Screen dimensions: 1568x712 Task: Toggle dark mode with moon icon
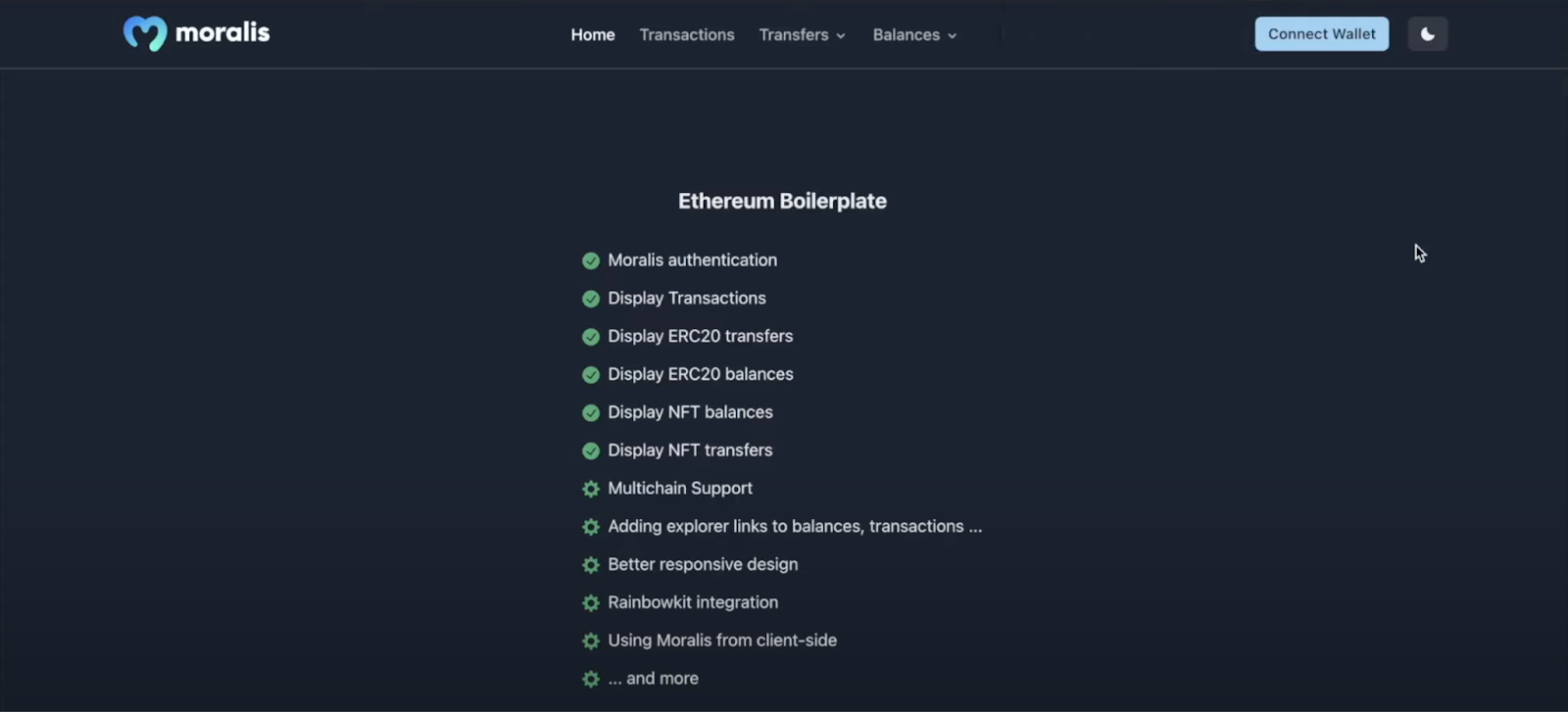click(x=1428, y=34)
